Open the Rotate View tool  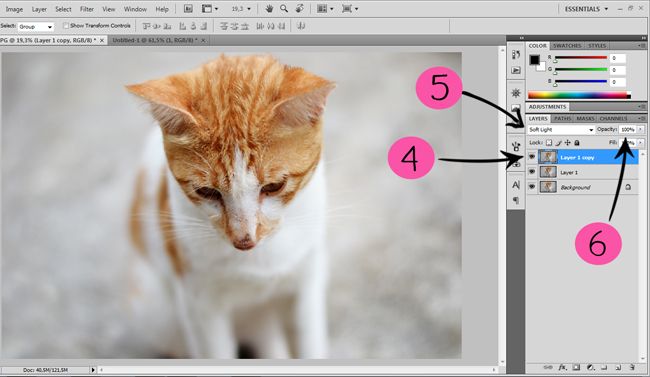pyautogui.click(x=300, y=9)
